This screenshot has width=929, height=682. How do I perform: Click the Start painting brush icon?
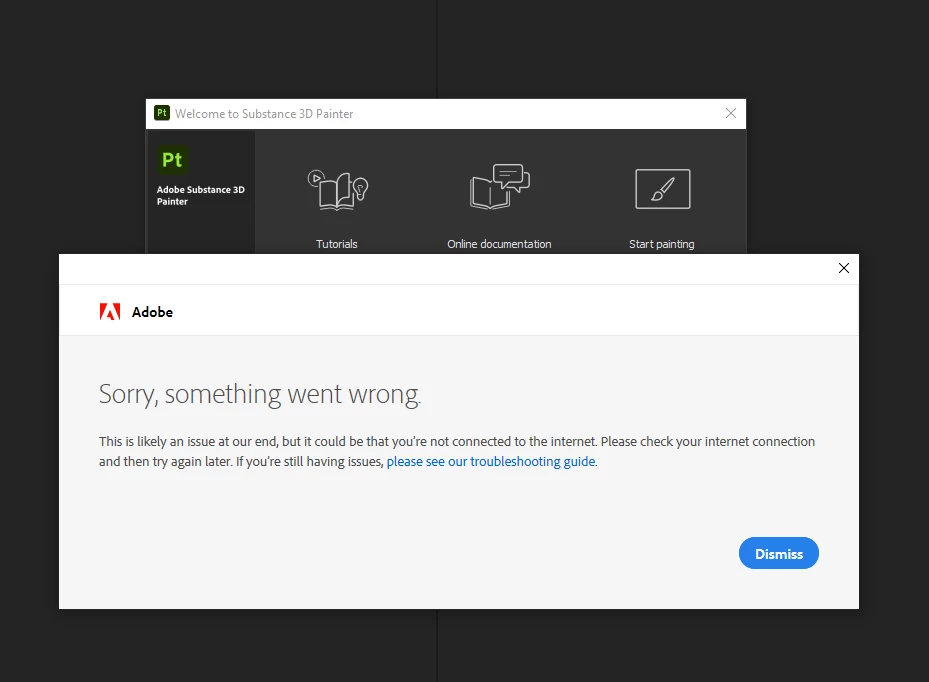pyautogui.click(x=662, y=189)
